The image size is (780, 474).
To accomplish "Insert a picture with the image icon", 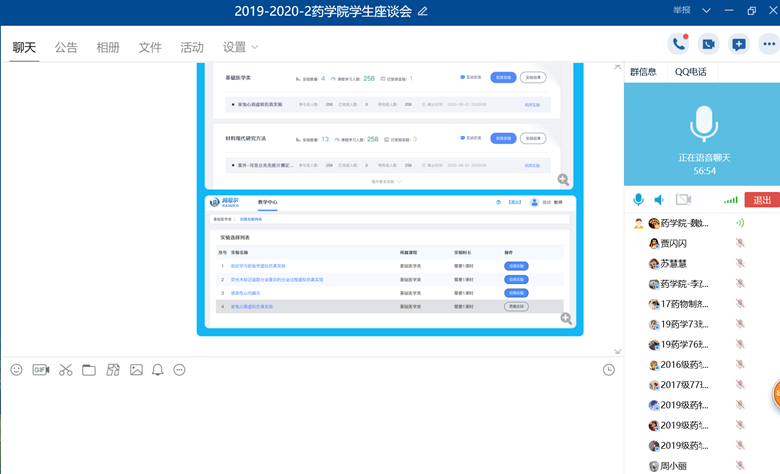I will [x=136, y=370].
